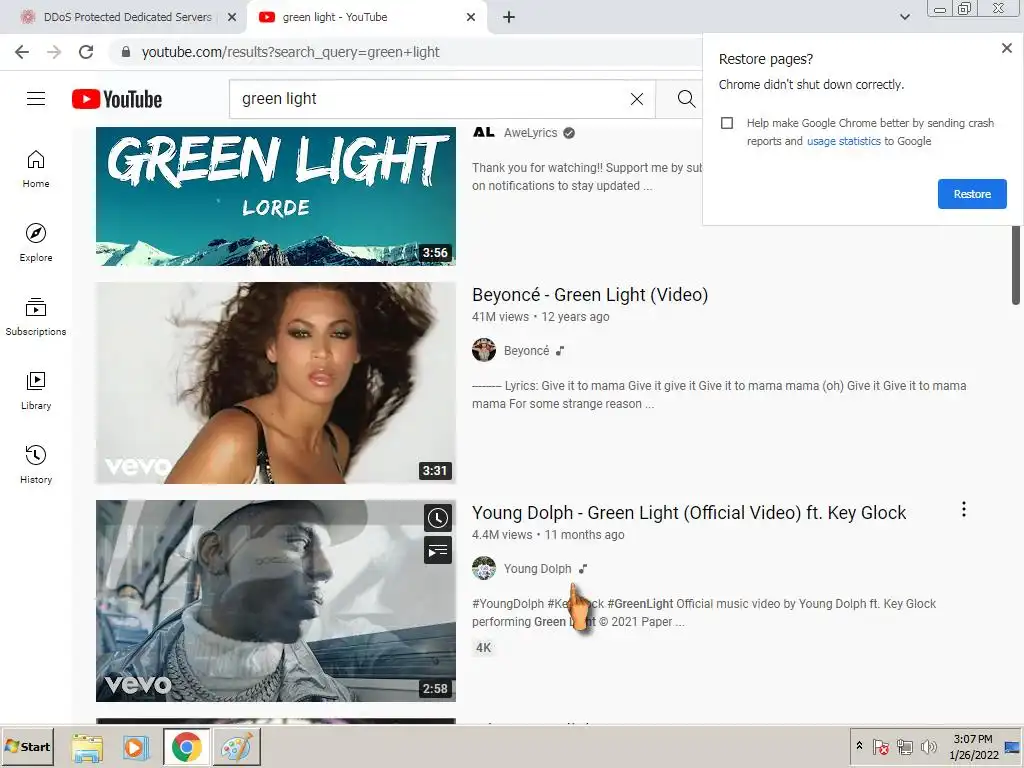Click the Young Dolph video description text
This screenshot has width=1024, height=768.
coord(704,613)
